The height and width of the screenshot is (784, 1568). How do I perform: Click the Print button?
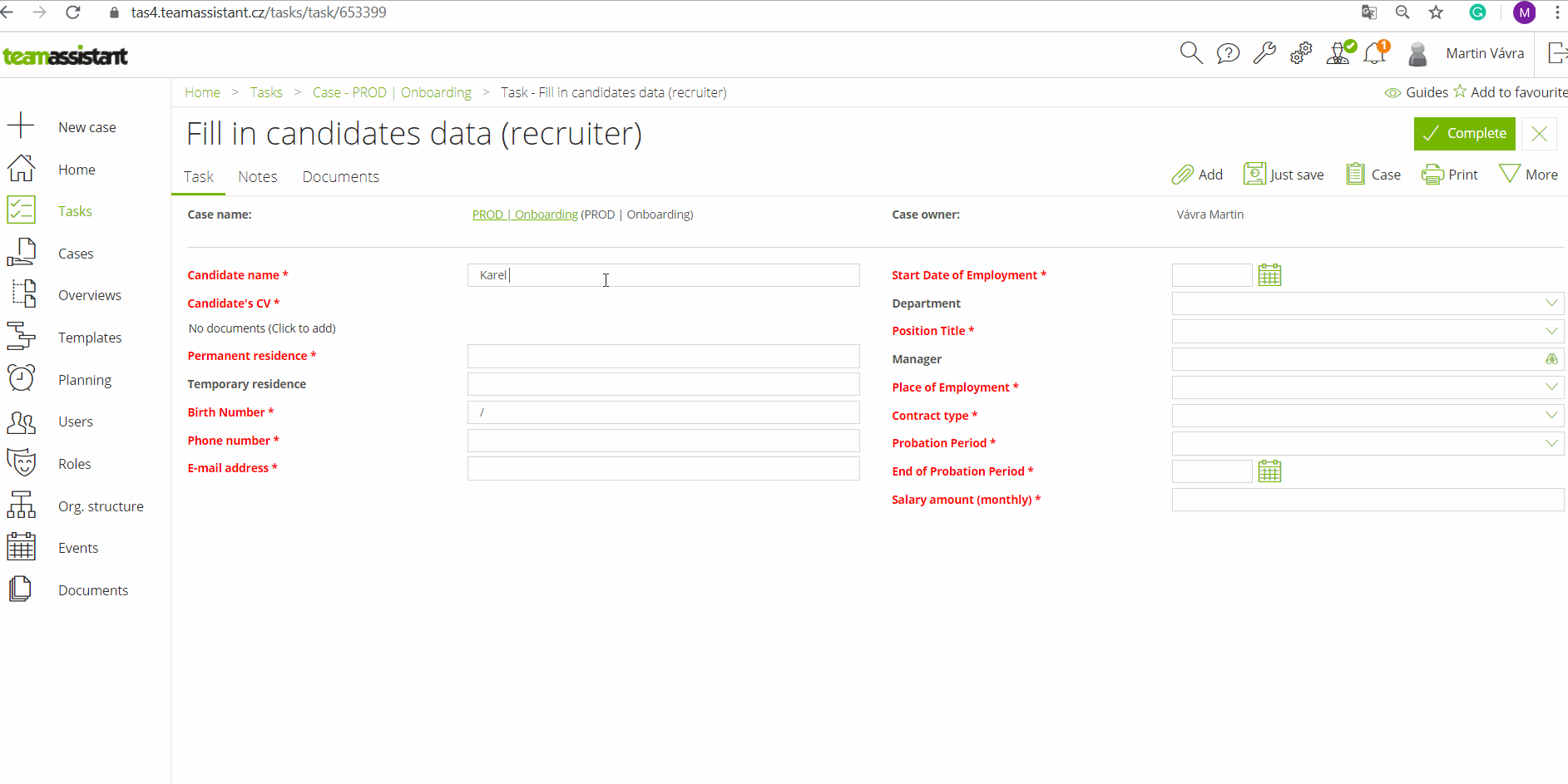tap(1450, 175)
